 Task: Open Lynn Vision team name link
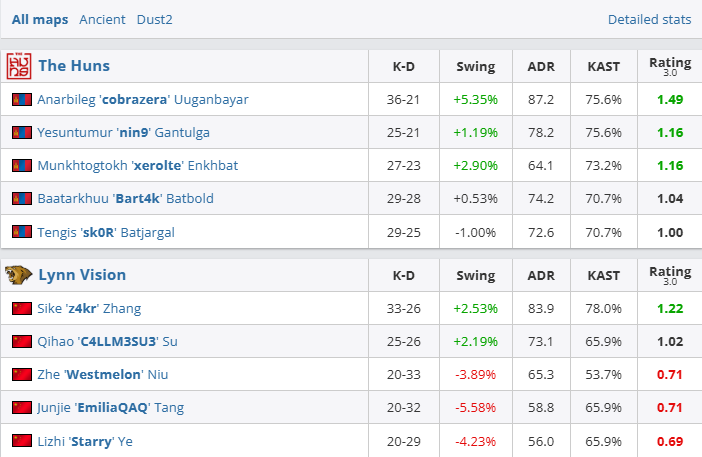82,274
